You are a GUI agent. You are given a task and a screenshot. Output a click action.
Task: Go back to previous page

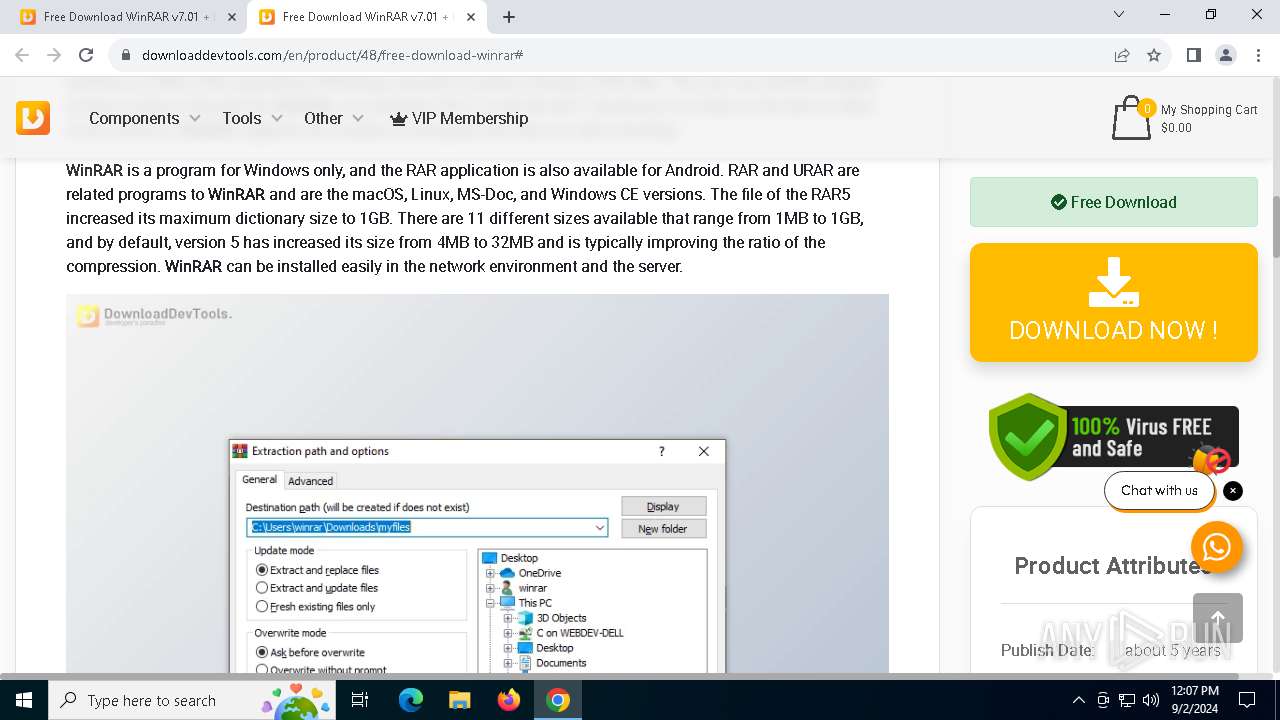[22, 55]
